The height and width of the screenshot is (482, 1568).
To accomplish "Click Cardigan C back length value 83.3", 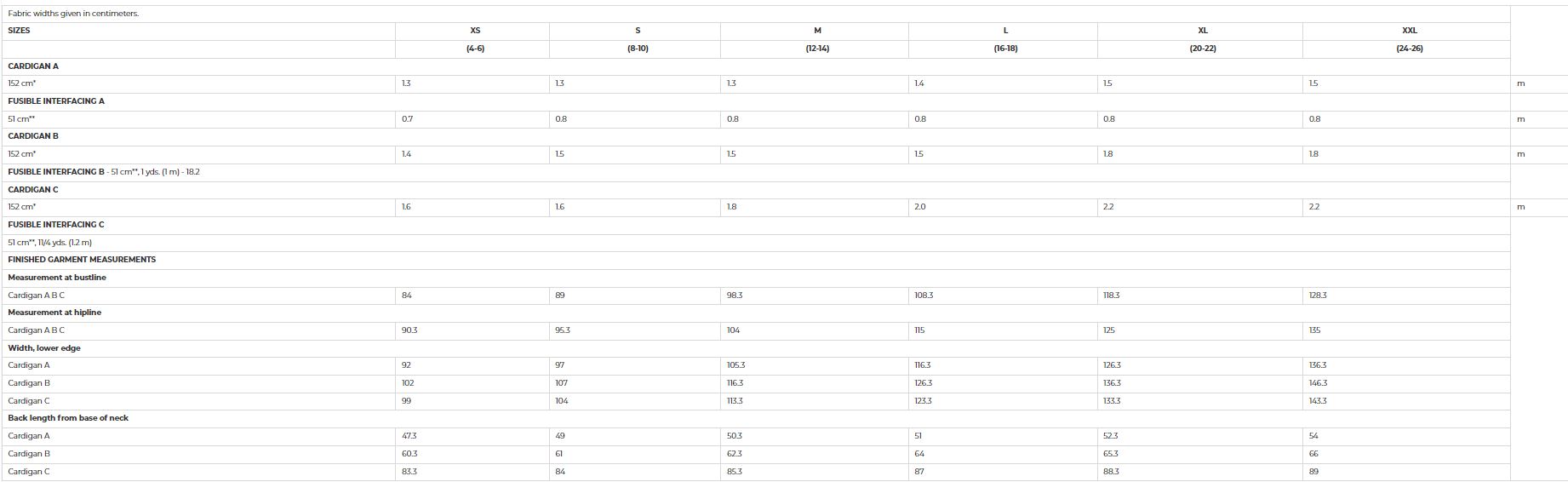I will tap(409, 472).
